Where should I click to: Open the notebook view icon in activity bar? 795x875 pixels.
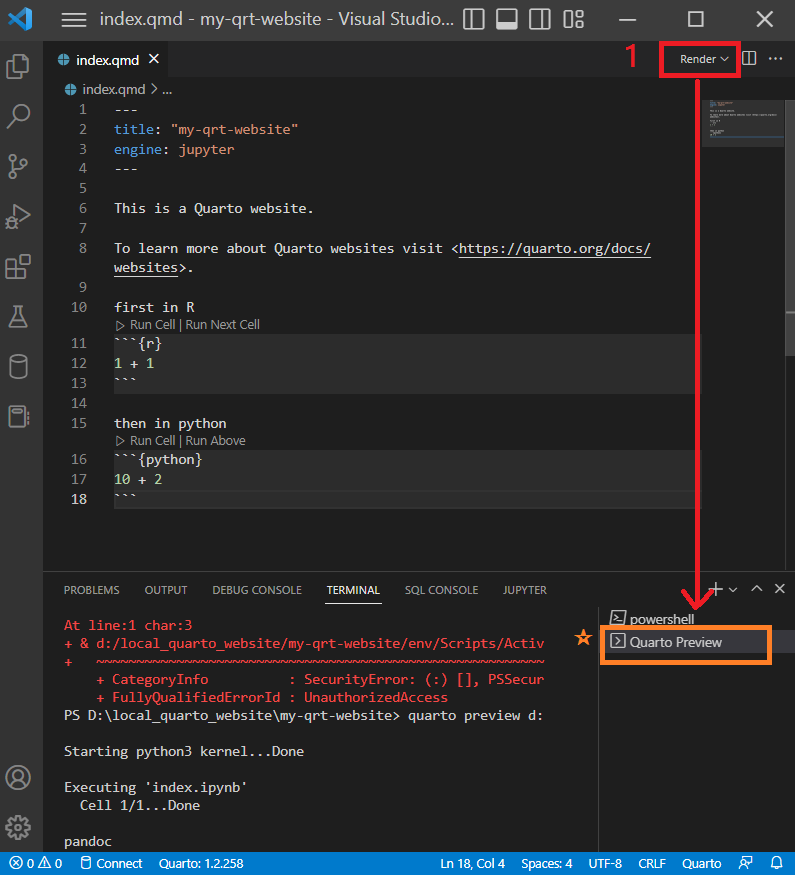pyautogui.click(x=18, y=416)
